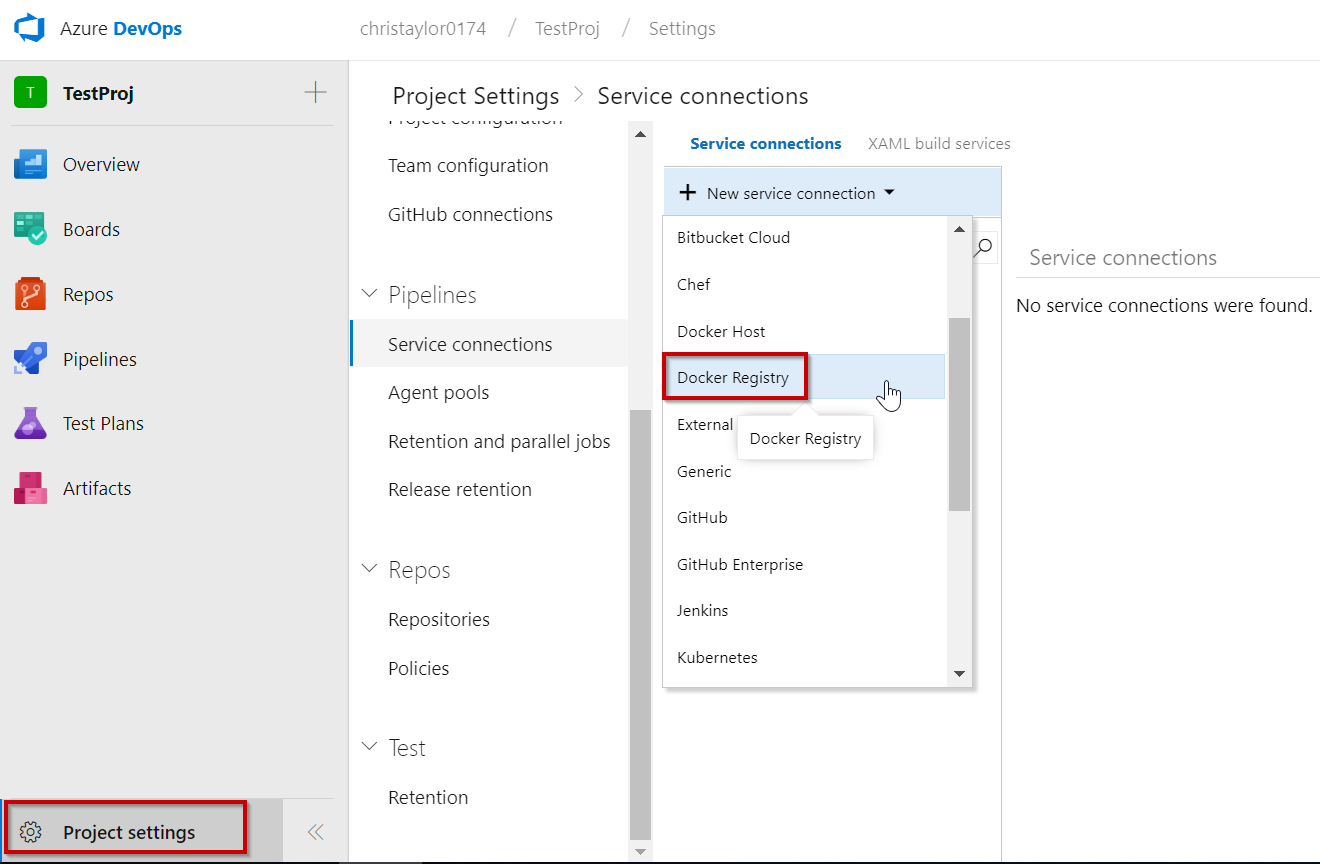Image resolution: width=1320 pixels, height=864 pixels.
Task: Open the Boards hub icon
Action: tap(30, 229)
